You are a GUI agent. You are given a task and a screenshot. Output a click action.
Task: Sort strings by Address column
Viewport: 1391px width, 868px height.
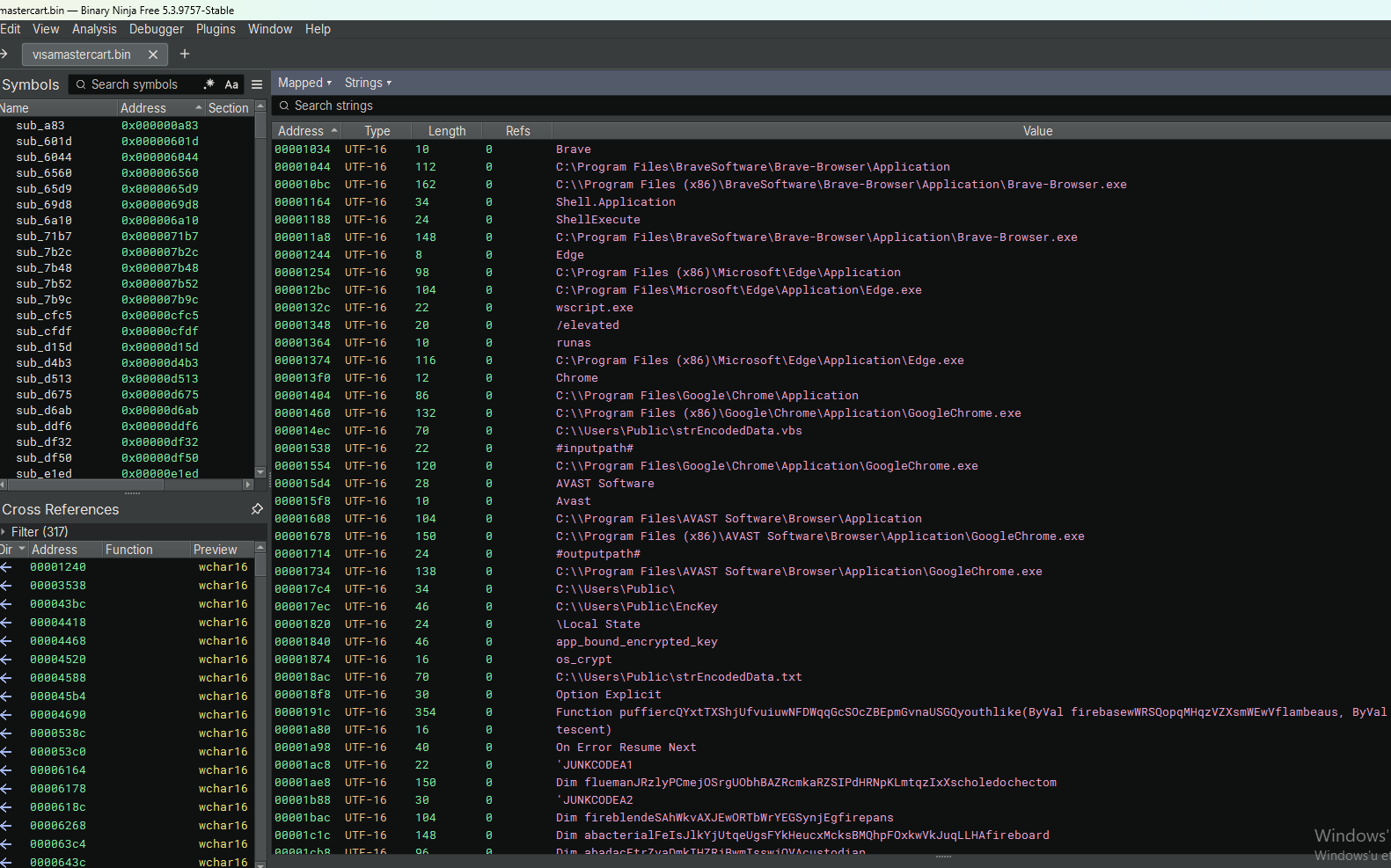tap(306, 131)
